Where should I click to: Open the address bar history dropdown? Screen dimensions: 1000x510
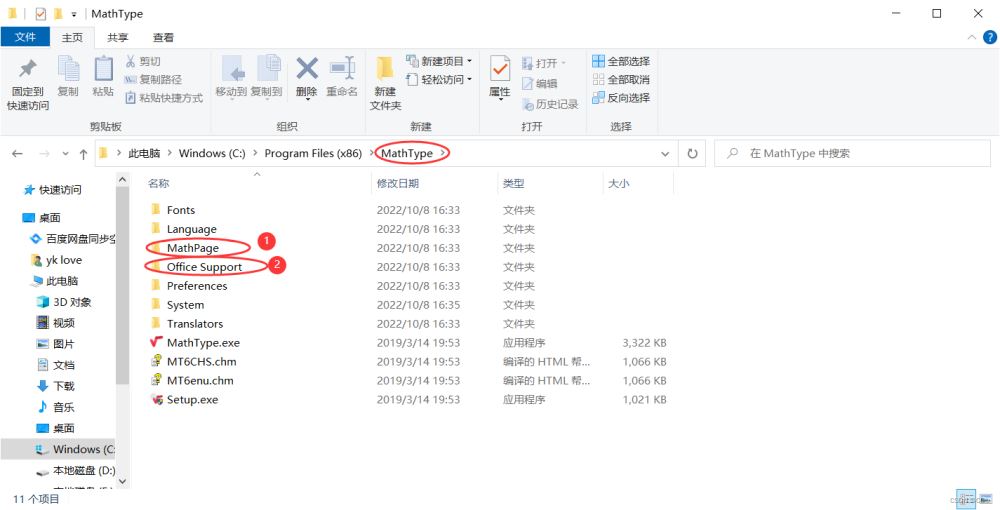(x=665, y=154)
